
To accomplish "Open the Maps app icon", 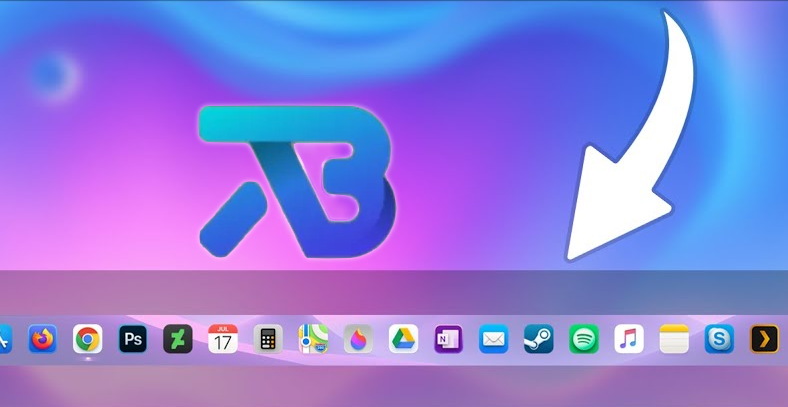I will tap(313, 339).
